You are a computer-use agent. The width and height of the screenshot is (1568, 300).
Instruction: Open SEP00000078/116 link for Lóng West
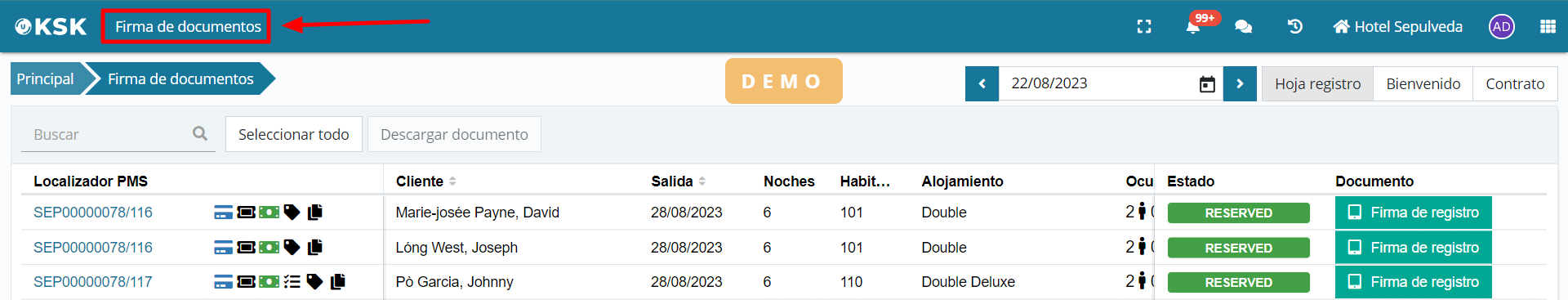[93, 247]
